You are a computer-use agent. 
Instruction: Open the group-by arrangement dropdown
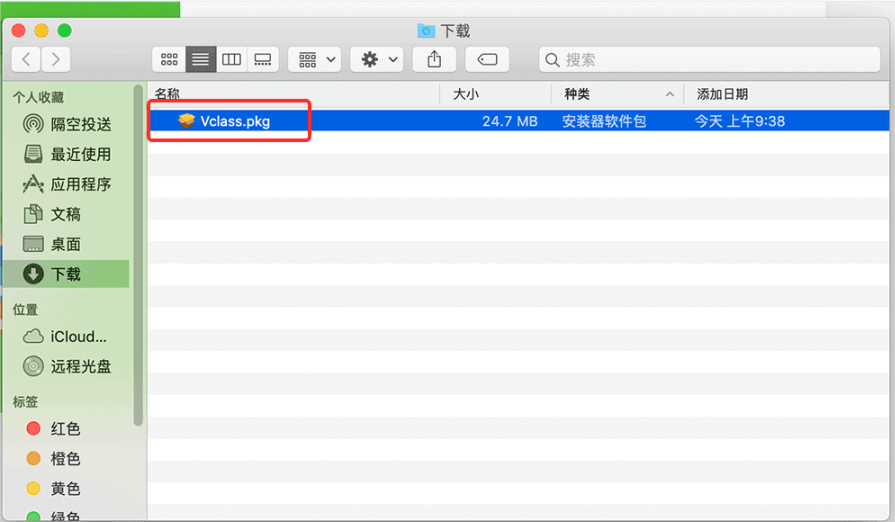pyautogui.click(x=315, y=60)
